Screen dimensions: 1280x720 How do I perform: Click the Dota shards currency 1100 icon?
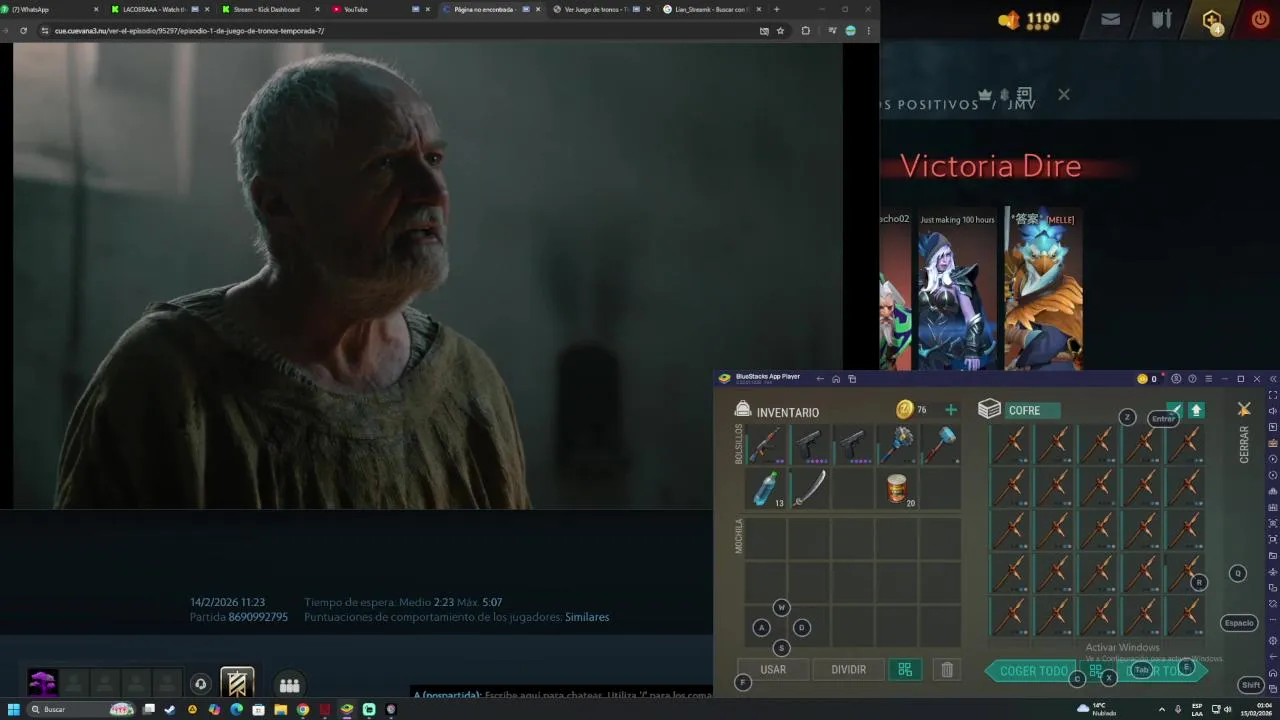(1010, 19)
